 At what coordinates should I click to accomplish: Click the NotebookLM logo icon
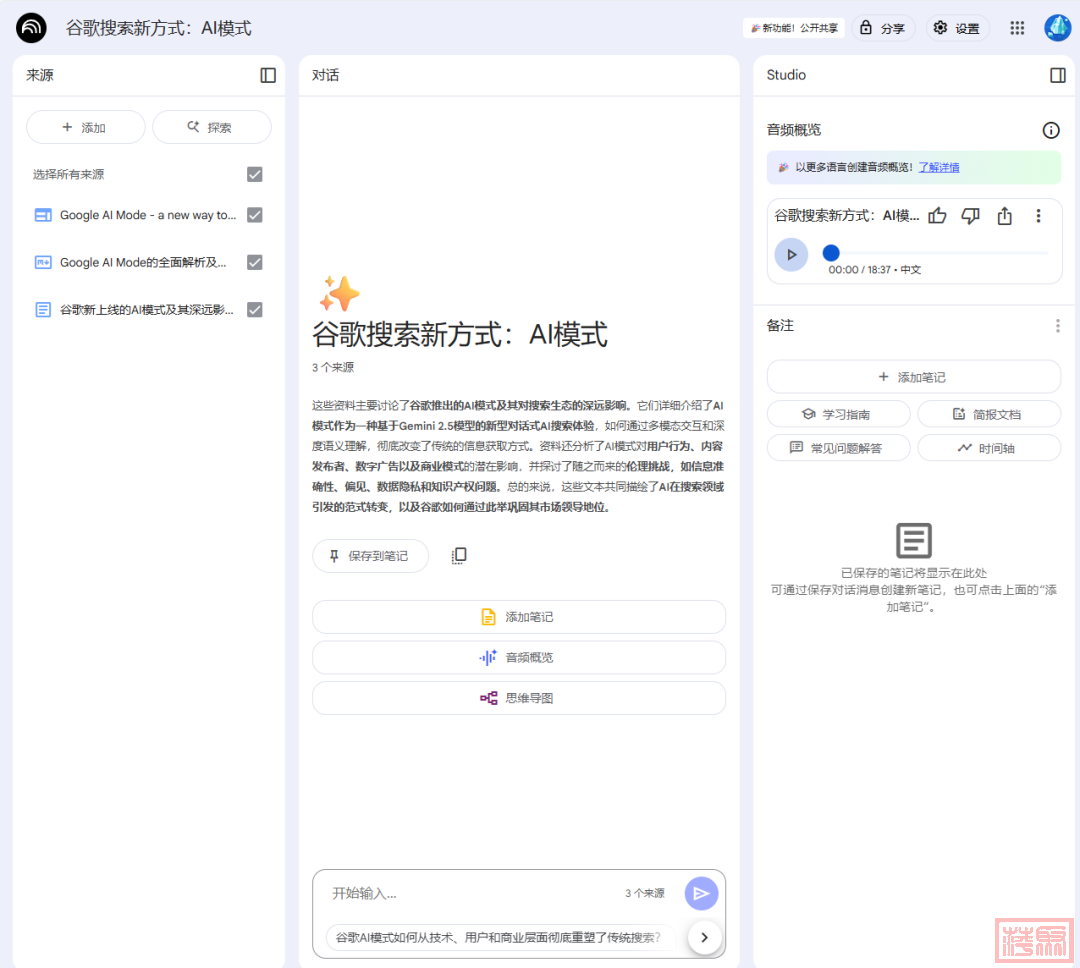(31, 28)
